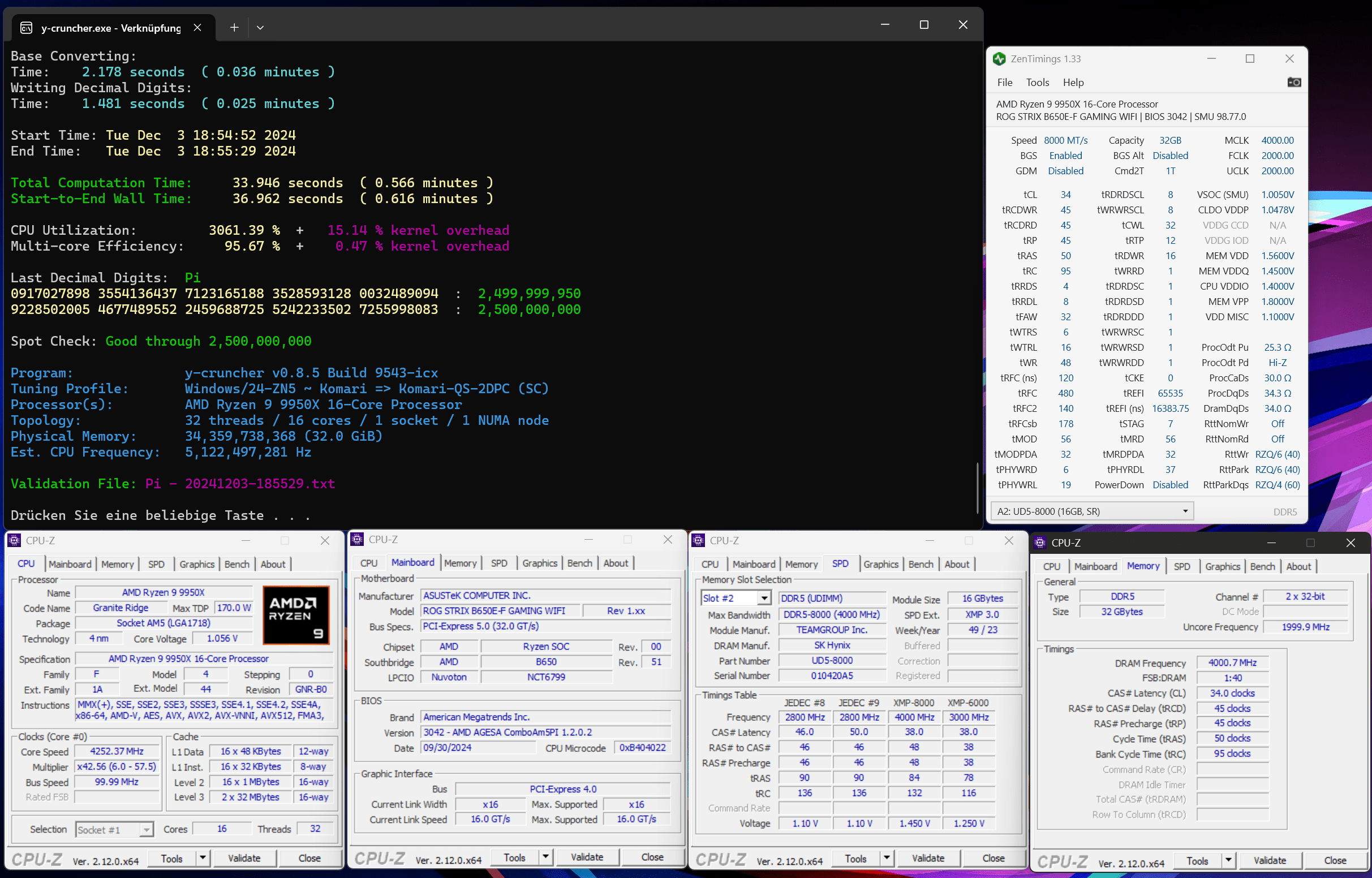Click CPU-Z icon in Memory window title
This screenshot has width=1372, height=878.
(1040, 543)
